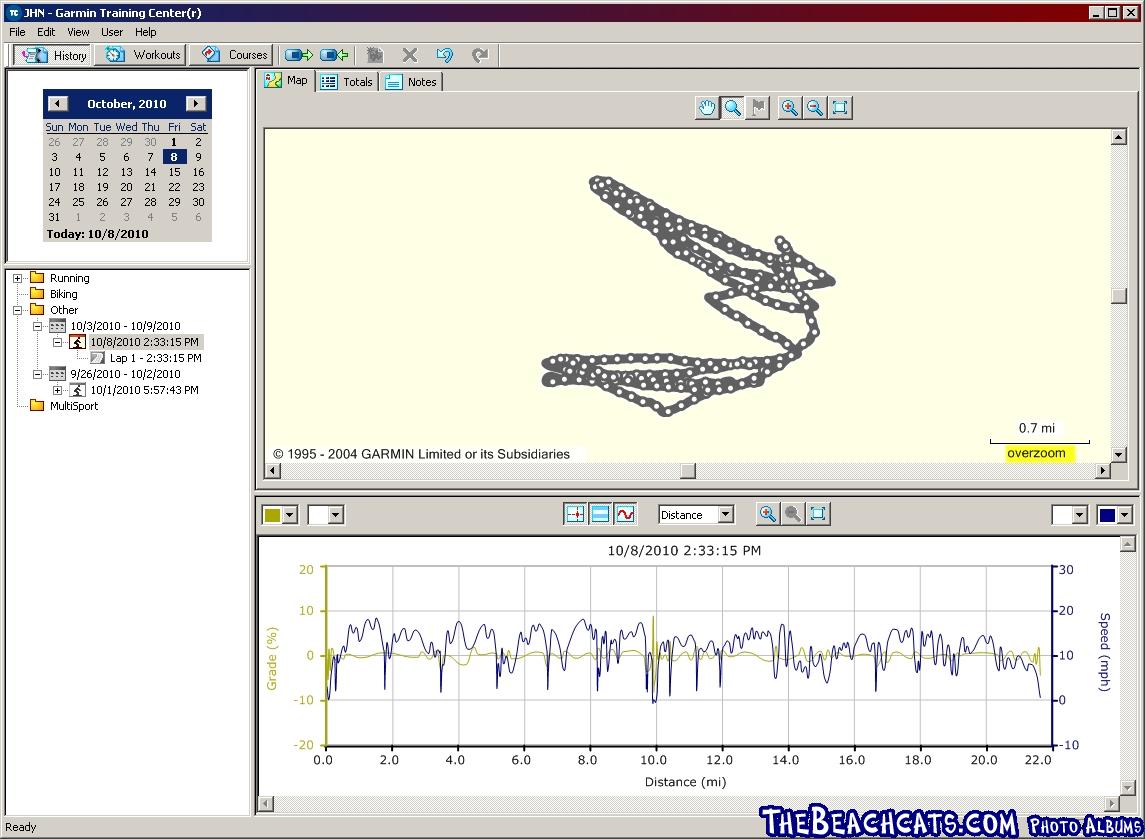Open the dark blue right-axis color dropdown
The height and width of the screenshot is (839, 1145).
[x=1125, y=515]
